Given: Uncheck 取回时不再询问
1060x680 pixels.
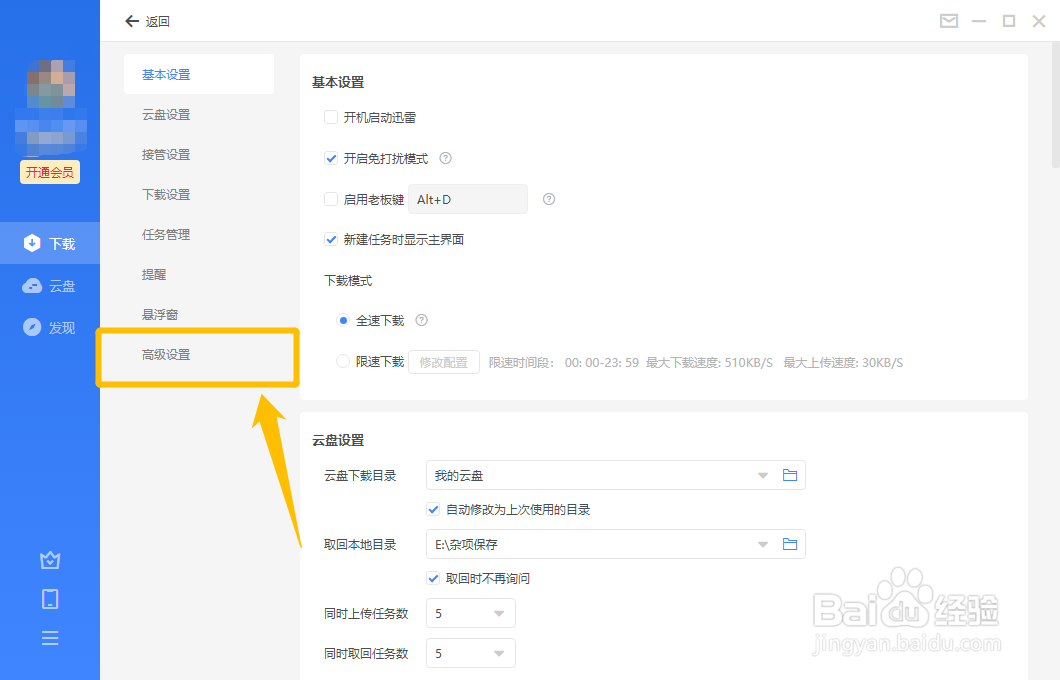Looking at the screenshot, I should click(433, 578).
